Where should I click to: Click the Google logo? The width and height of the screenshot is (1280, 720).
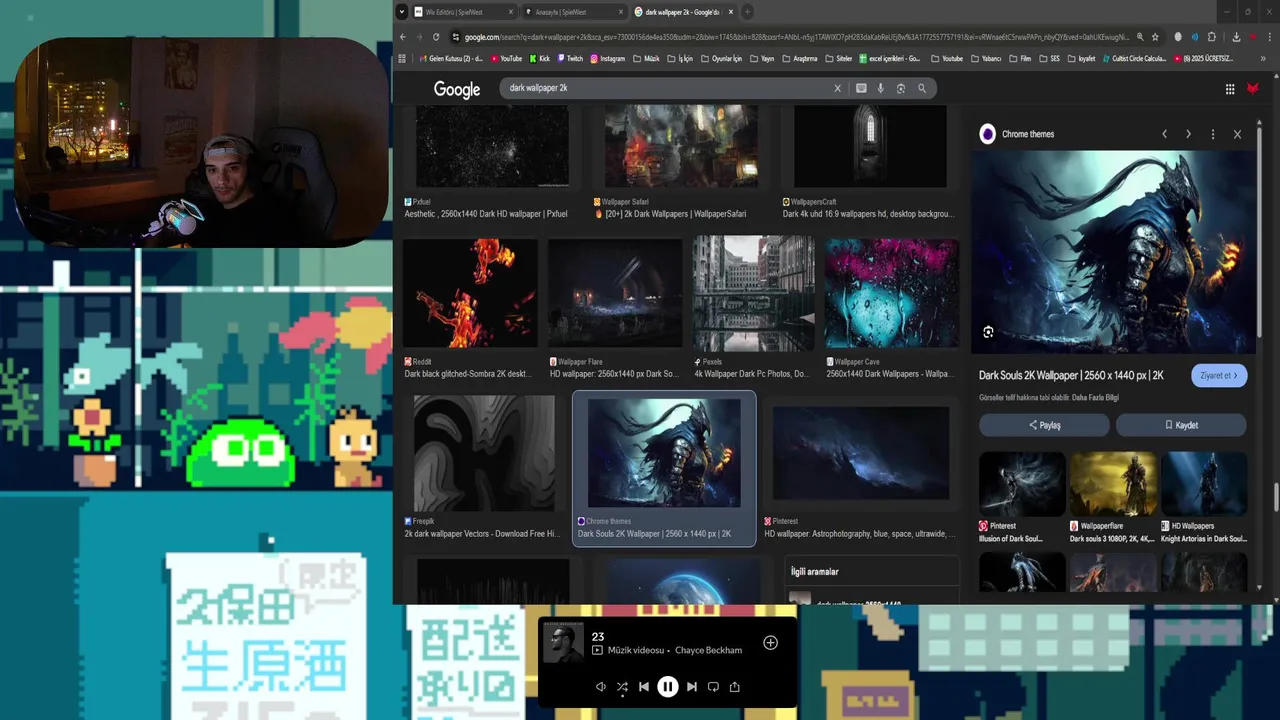pos(457,90)
